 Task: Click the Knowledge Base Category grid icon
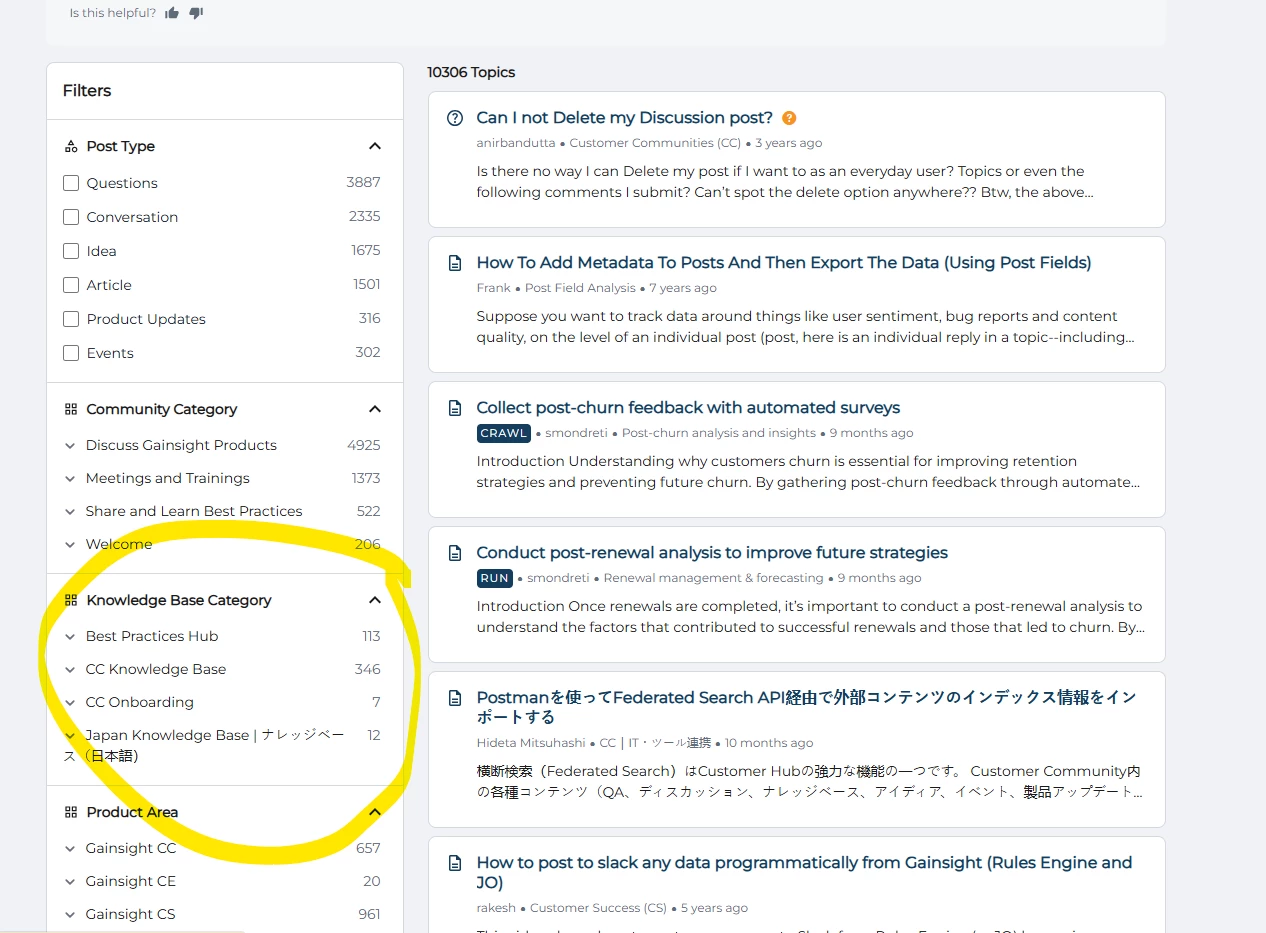[71, 600]
